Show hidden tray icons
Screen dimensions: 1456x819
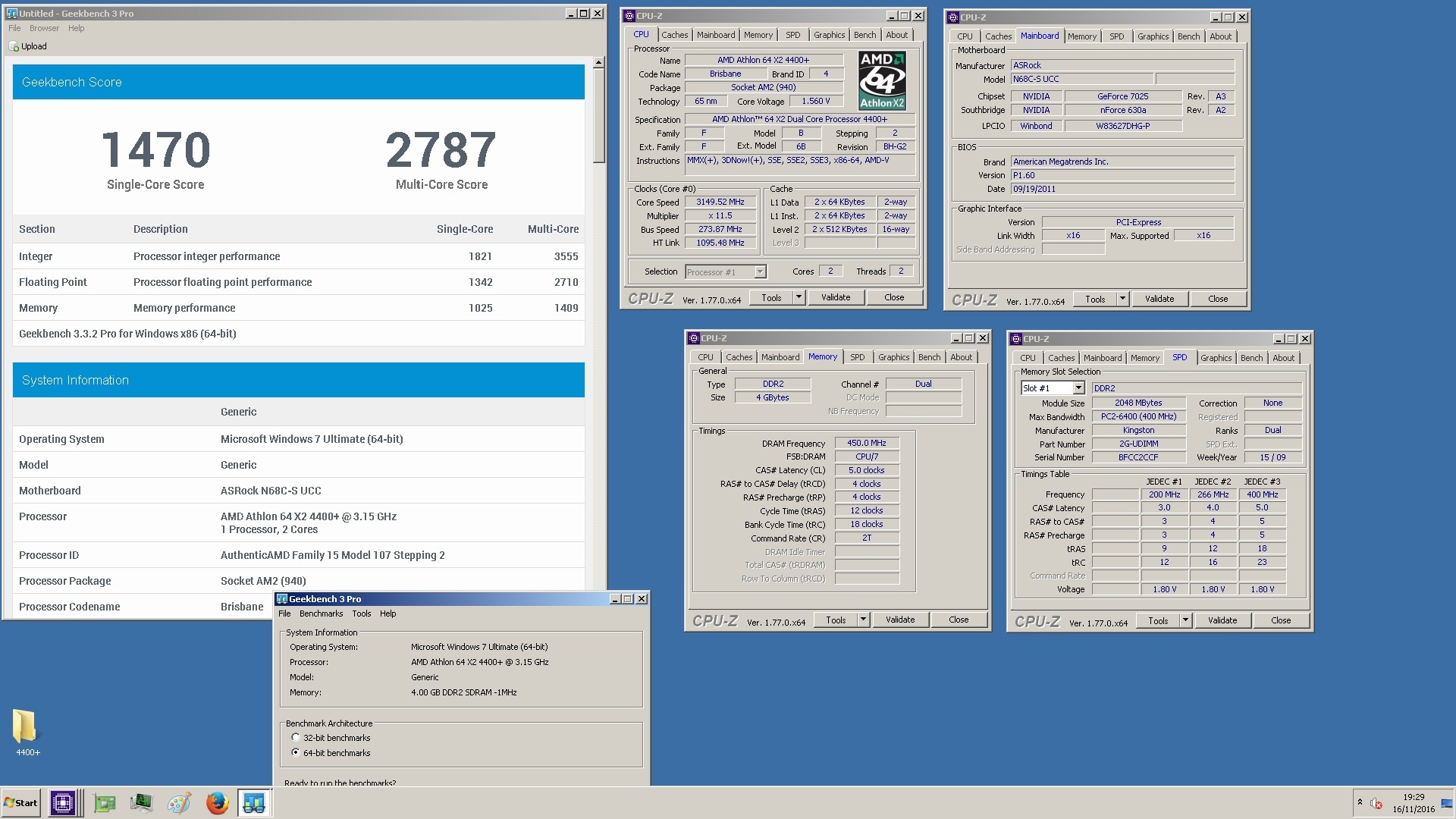1360,802
